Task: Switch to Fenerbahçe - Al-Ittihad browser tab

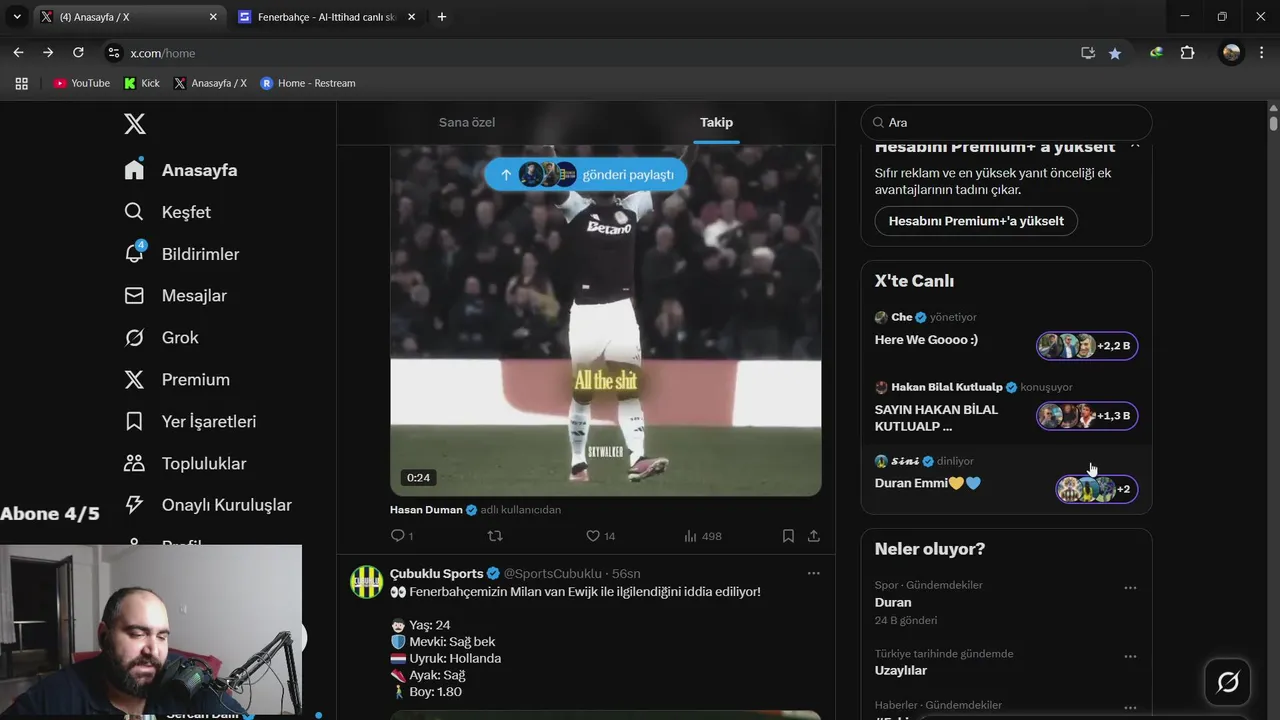Action: click(x=324, y=17)
